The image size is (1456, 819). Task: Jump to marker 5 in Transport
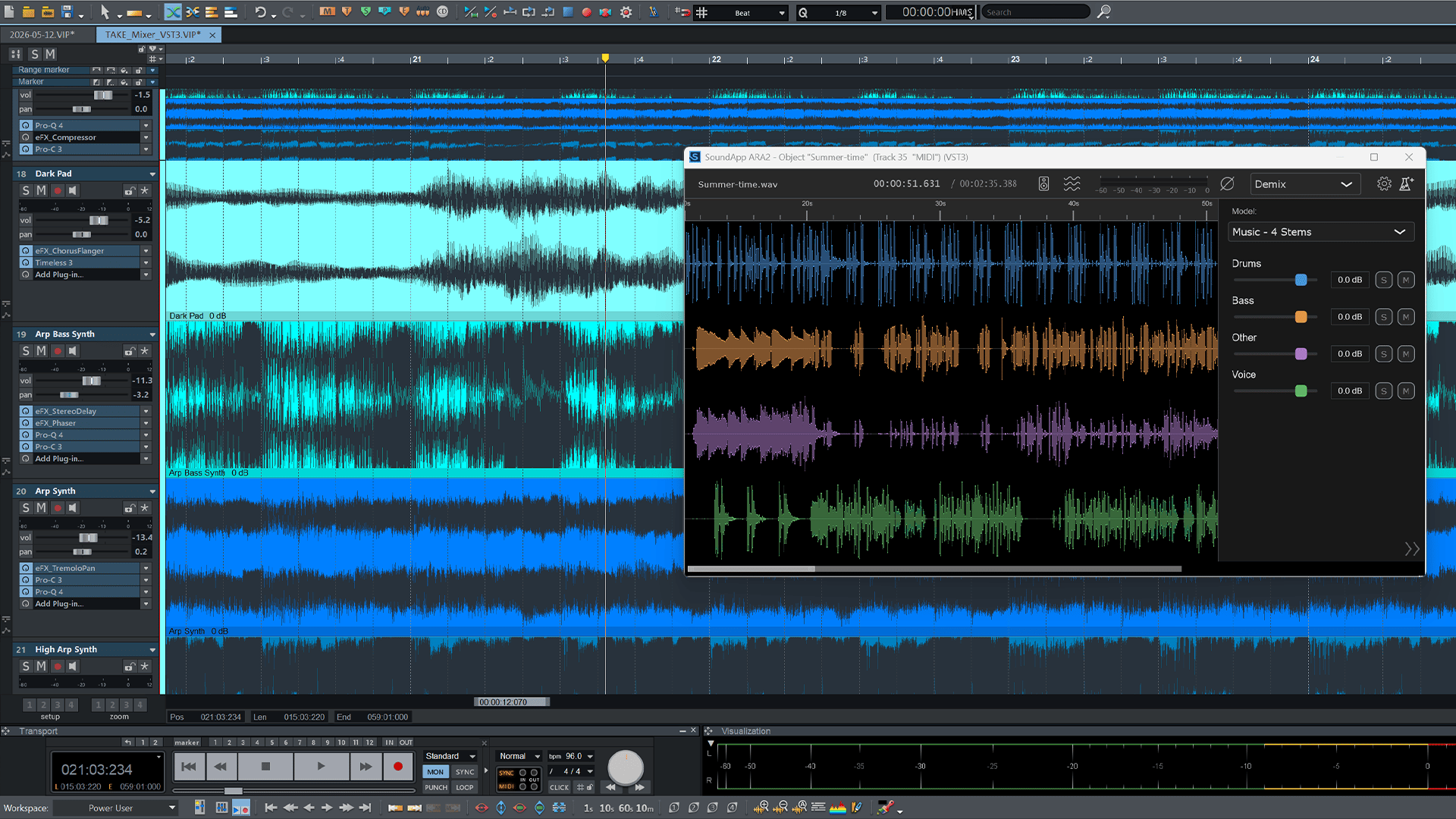point(271,743)
